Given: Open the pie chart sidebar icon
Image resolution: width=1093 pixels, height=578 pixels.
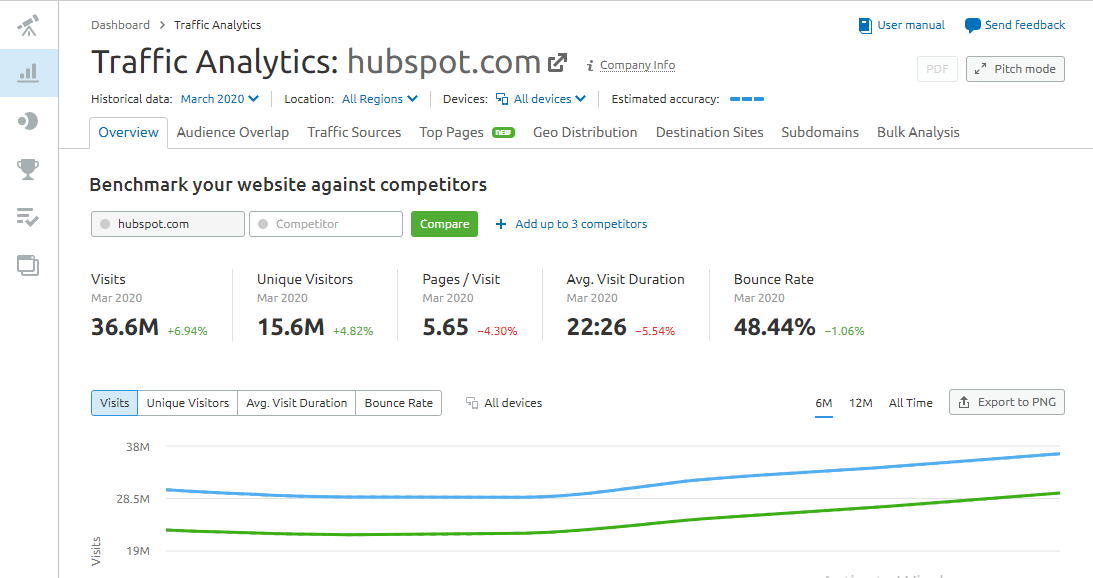Looking at the screenshot, I should click(x=28, y=121).
